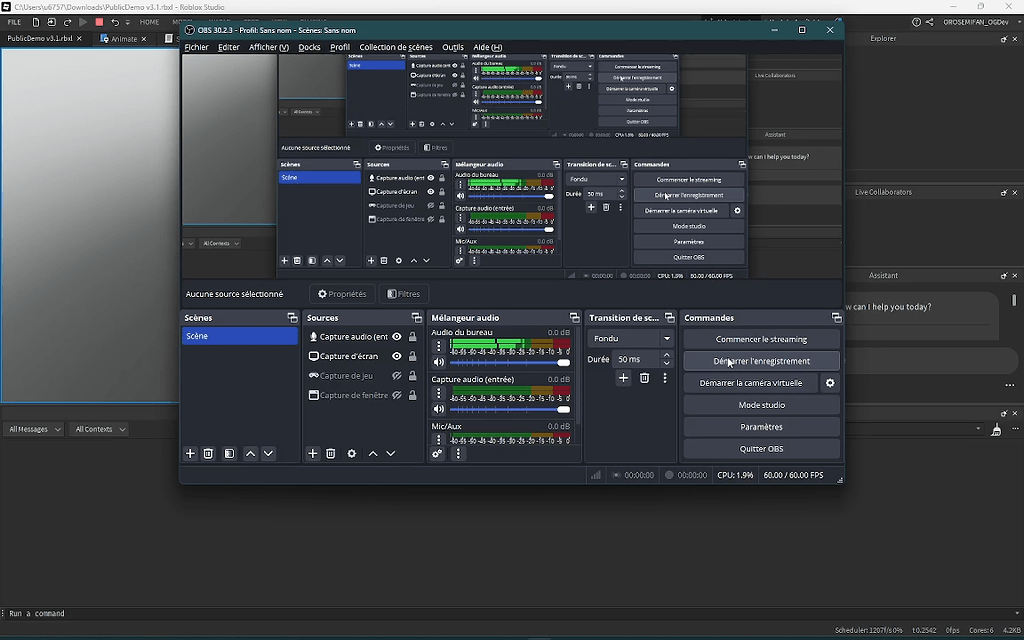Open advanced audio properties gears icon in mixer
The width and height of the screenshot is (1024, 640).
437,453
